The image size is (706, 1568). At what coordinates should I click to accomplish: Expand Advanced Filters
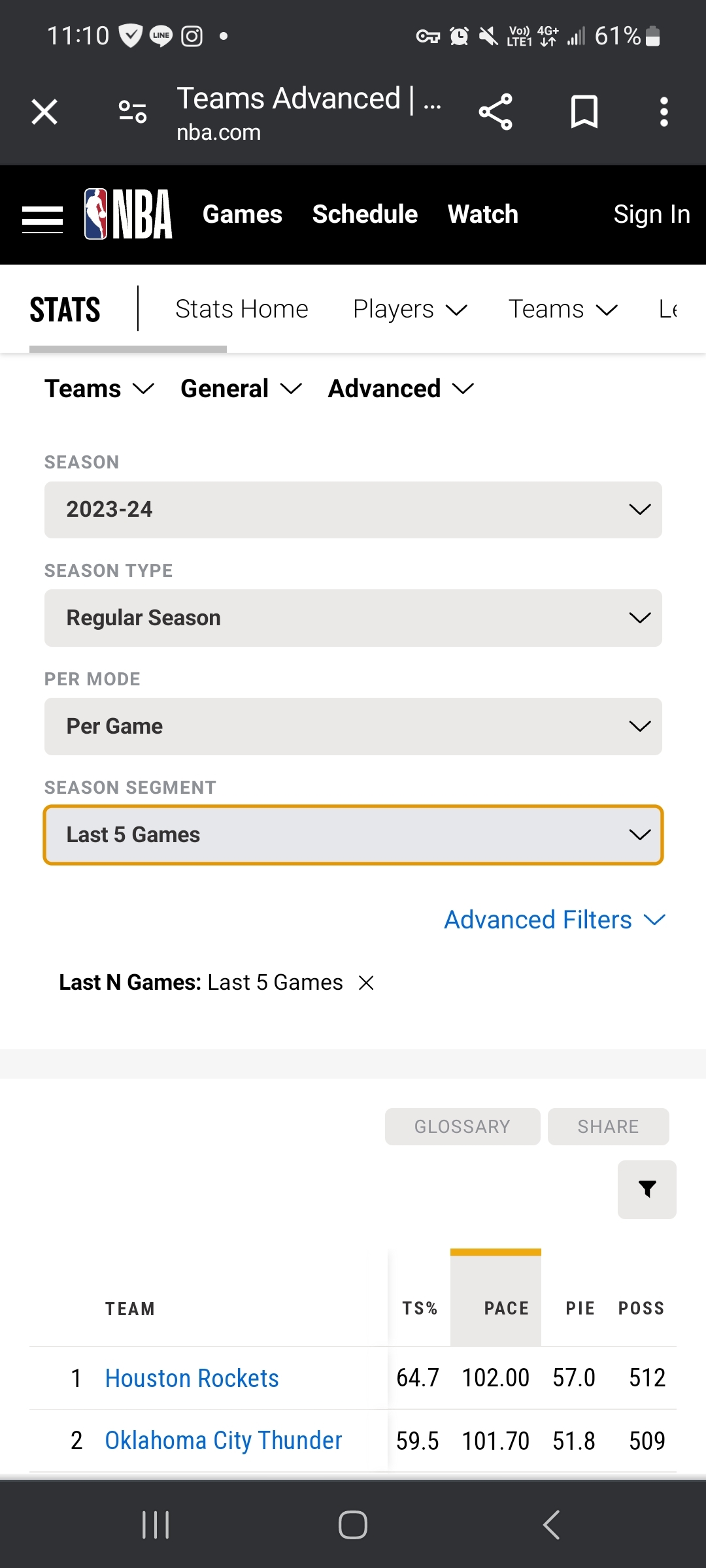[x=554, y=920]
